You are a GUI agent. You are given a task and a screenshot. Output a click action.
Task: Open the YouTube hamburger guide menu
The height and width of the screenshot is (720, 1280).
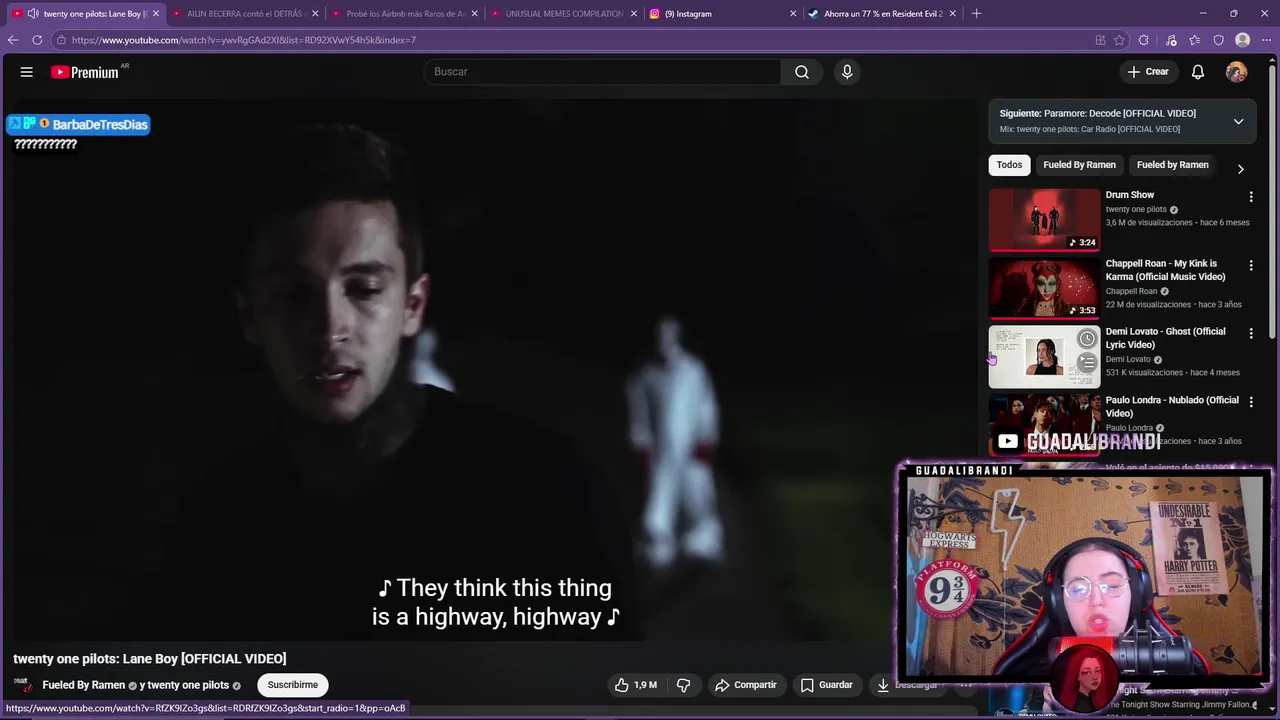tap(27, 72)
